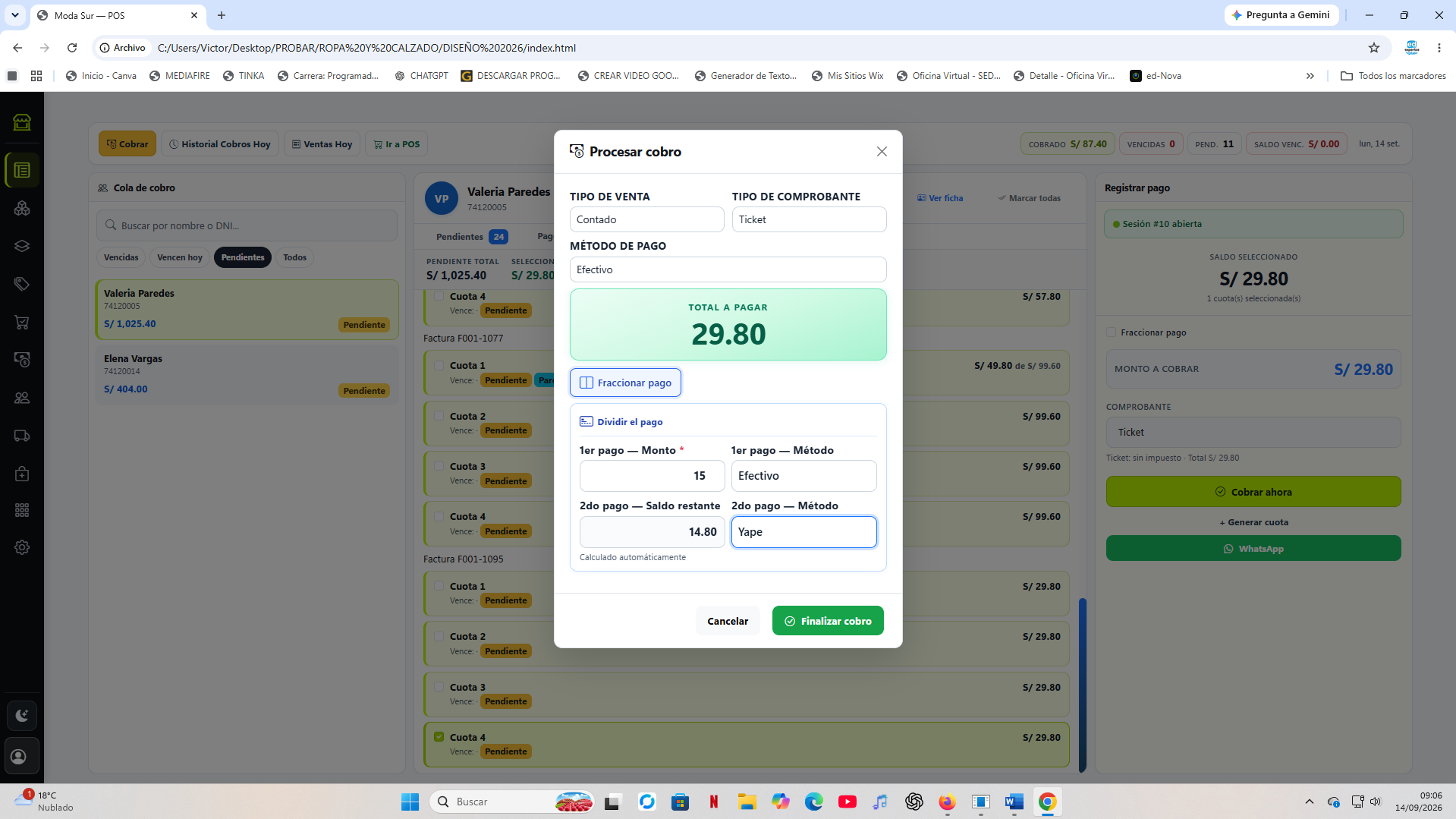Open the Método de pago Efectivo dropdown
The image size is (1456, 819).
pos(728,269)
